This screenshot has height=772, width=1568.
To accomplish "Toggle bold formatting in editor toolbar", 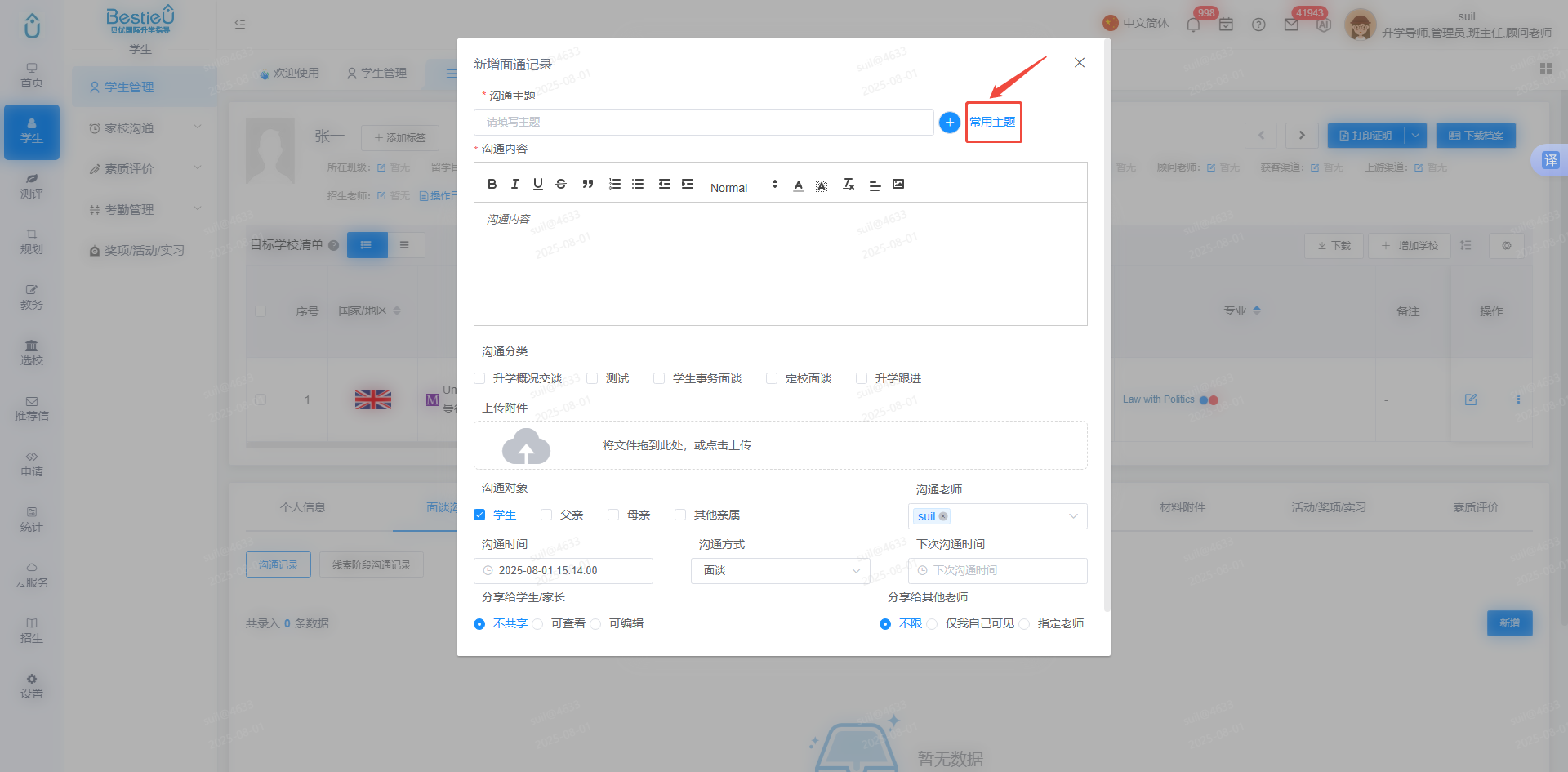I will tap(492, 185).
